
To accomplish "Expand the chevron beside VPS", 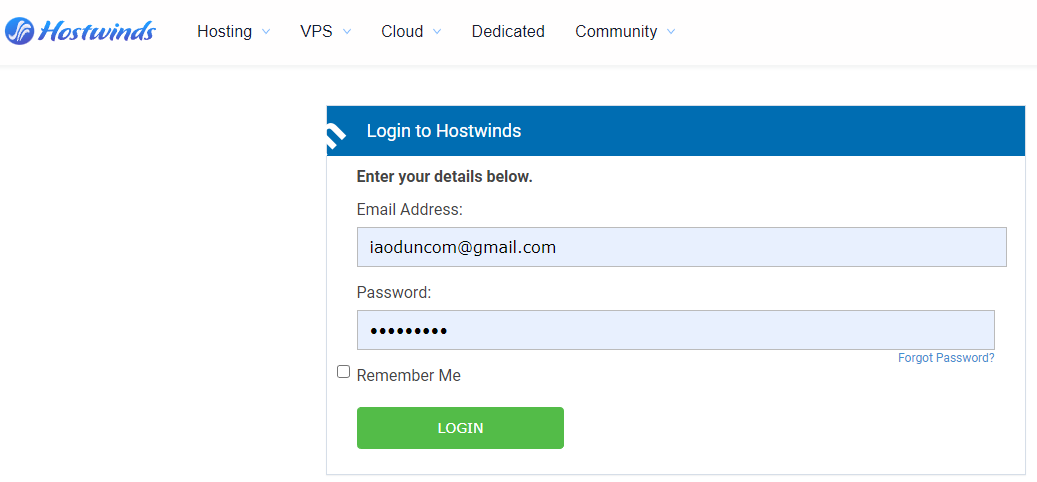I will [347, 32].
